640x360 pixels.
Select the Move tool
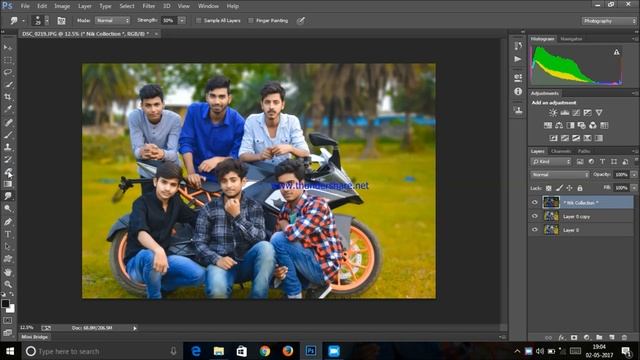click(8, 48)
